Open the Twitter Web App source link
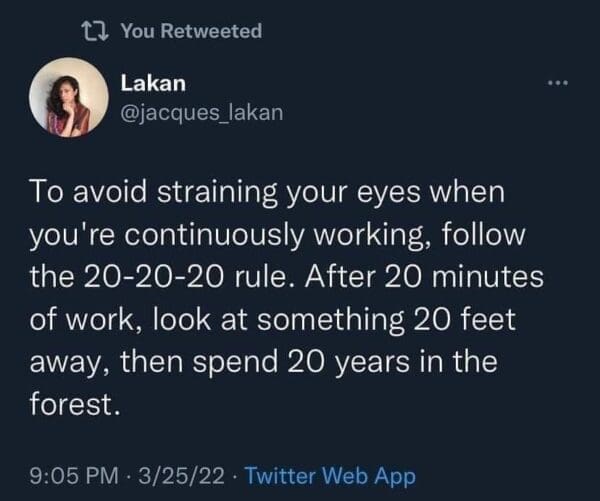 331,476
